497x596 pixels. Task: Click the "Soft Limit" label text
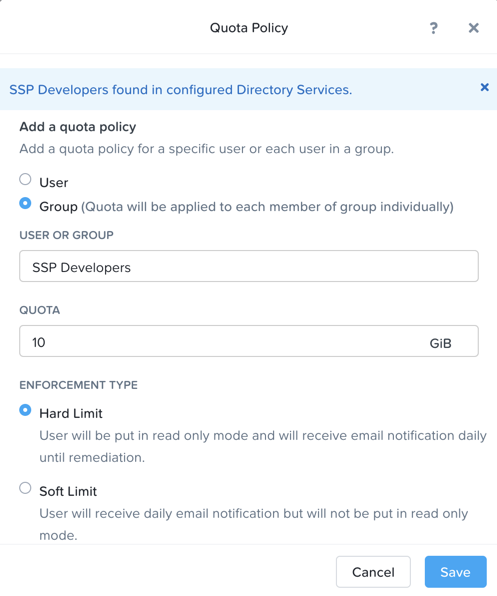click(x=68, y=491)
